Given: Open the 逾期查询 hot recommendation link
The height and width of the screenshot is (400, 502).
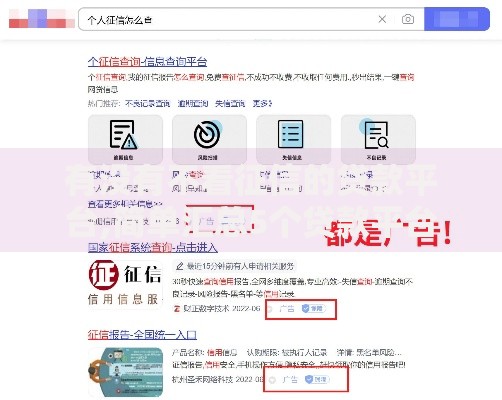Looking at the screenshot, I should pos(193,104).
